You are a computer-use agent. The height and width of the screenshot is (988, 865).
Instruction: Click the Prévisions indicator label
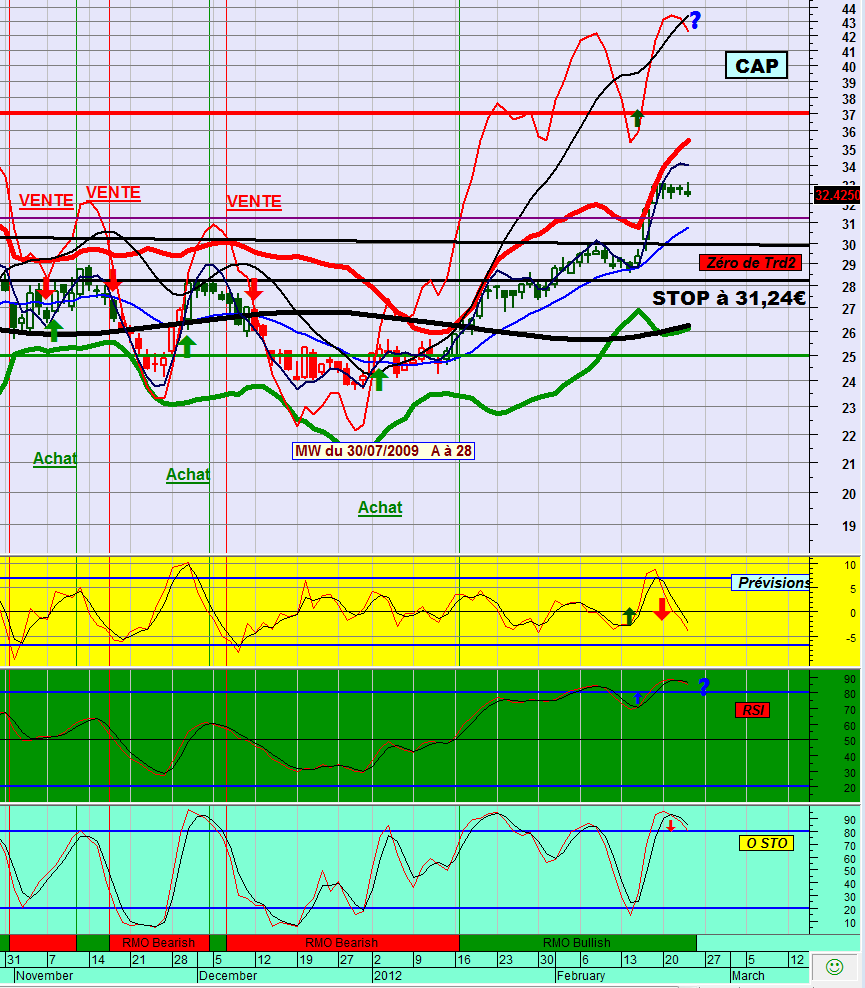click(772, 583)
